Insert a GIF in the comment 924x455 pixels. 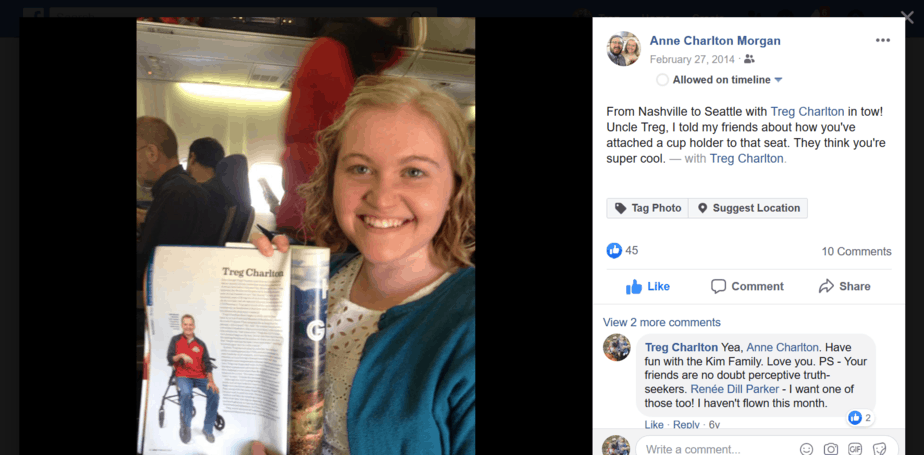[854, 449]
